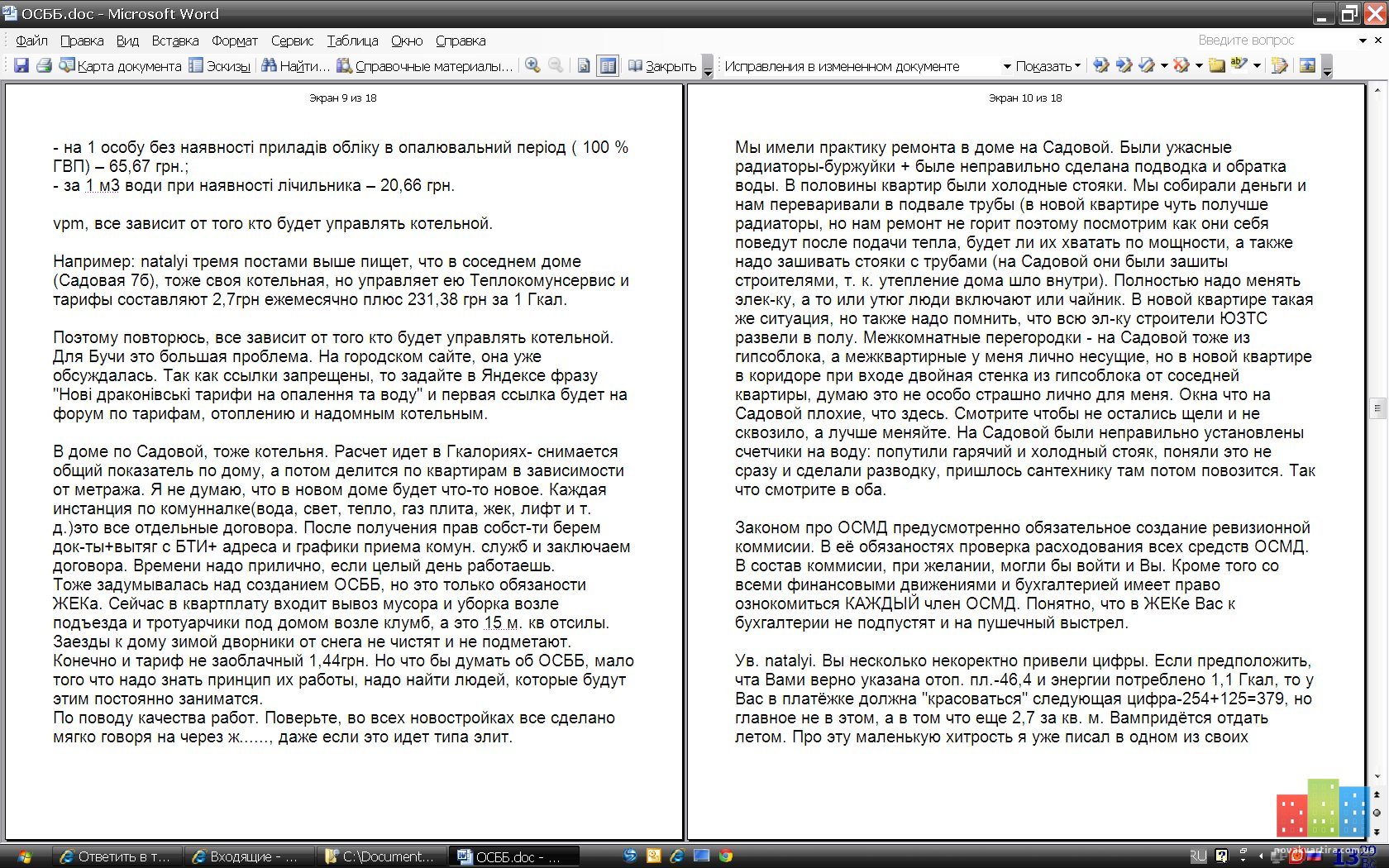
Task: Accept the selected change icon
Action: pos(1147,65)
